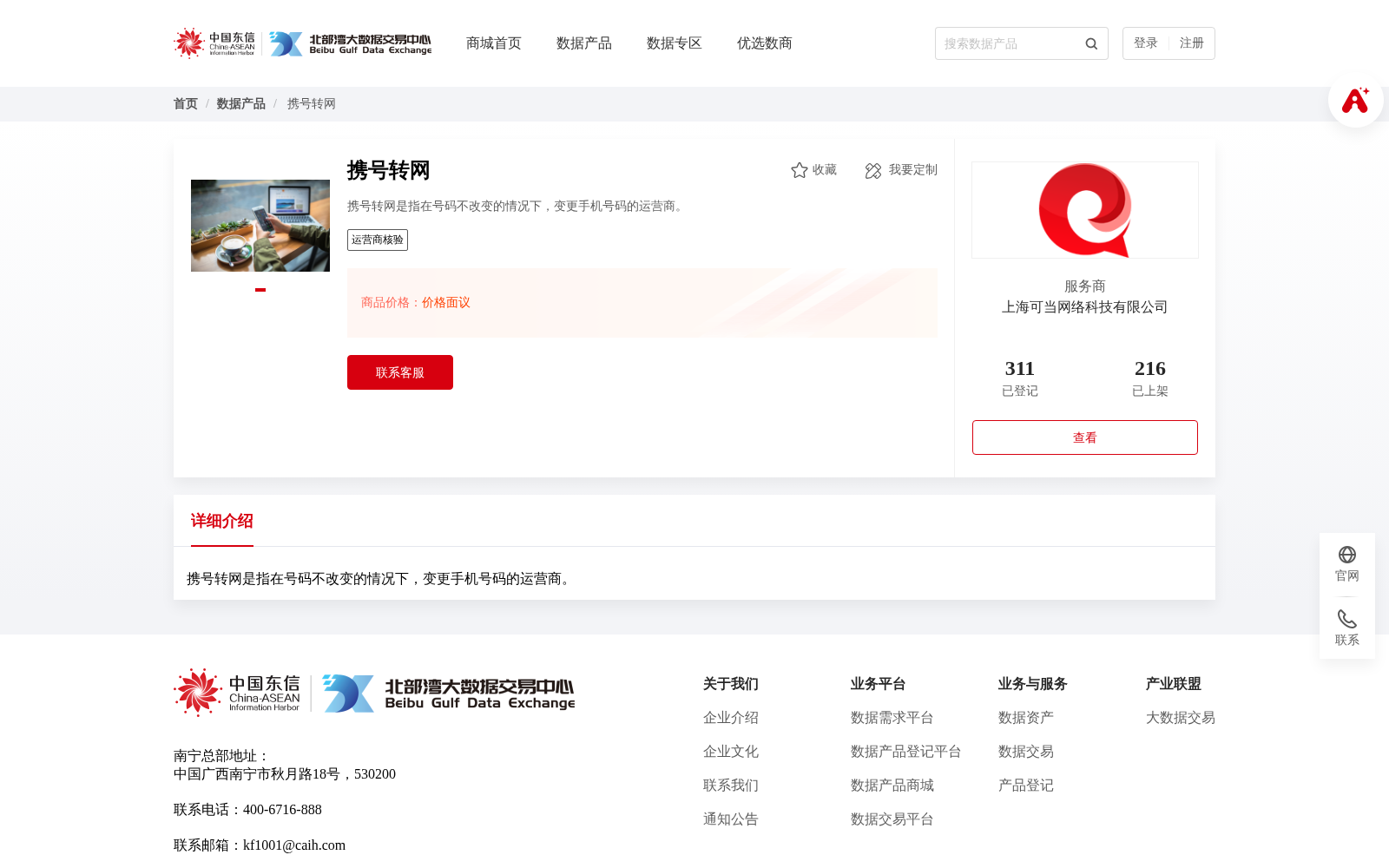Open footer link 数据产品登记平台
1389x868 pixels.
(x=906, y=752)
